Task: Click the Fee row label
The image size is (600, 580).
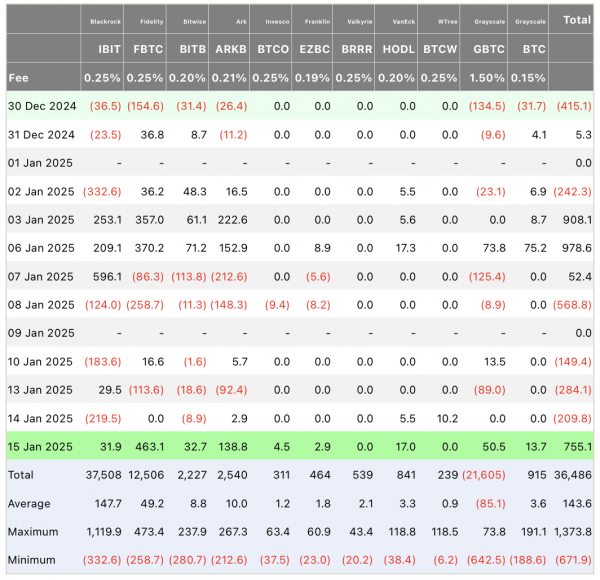Action: click(18, 78)
